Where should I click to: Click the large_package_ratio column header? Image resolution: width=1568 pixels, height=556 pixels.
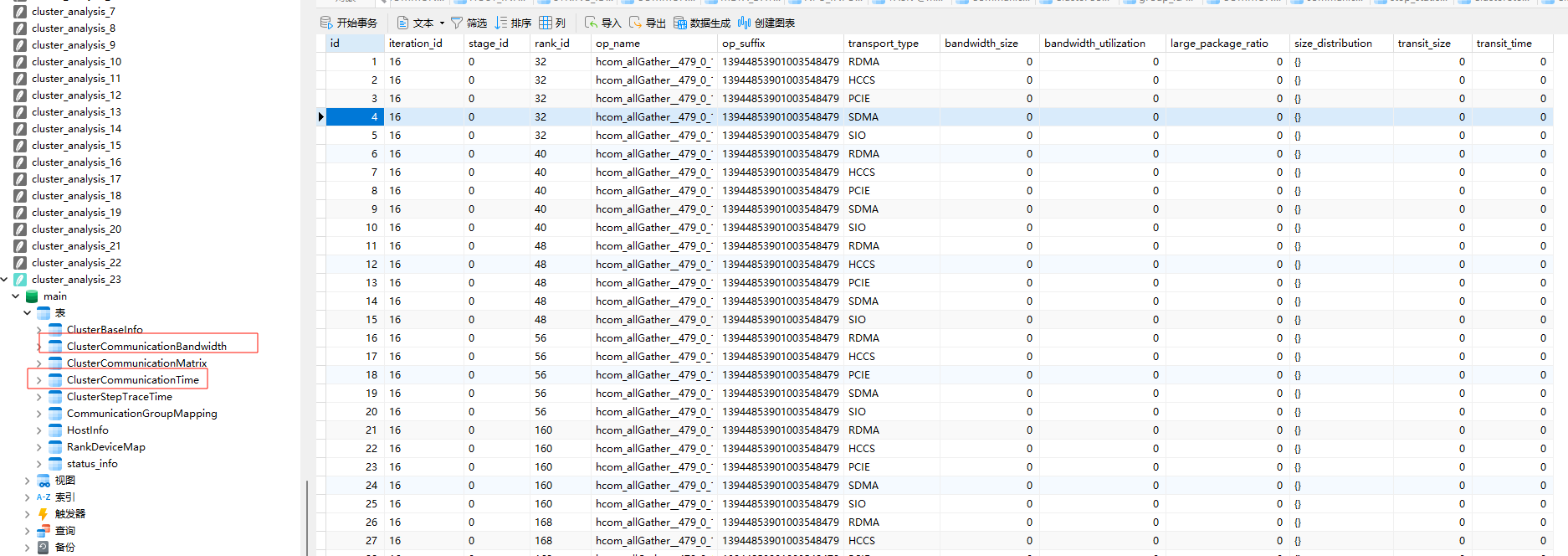point(1227,43)
